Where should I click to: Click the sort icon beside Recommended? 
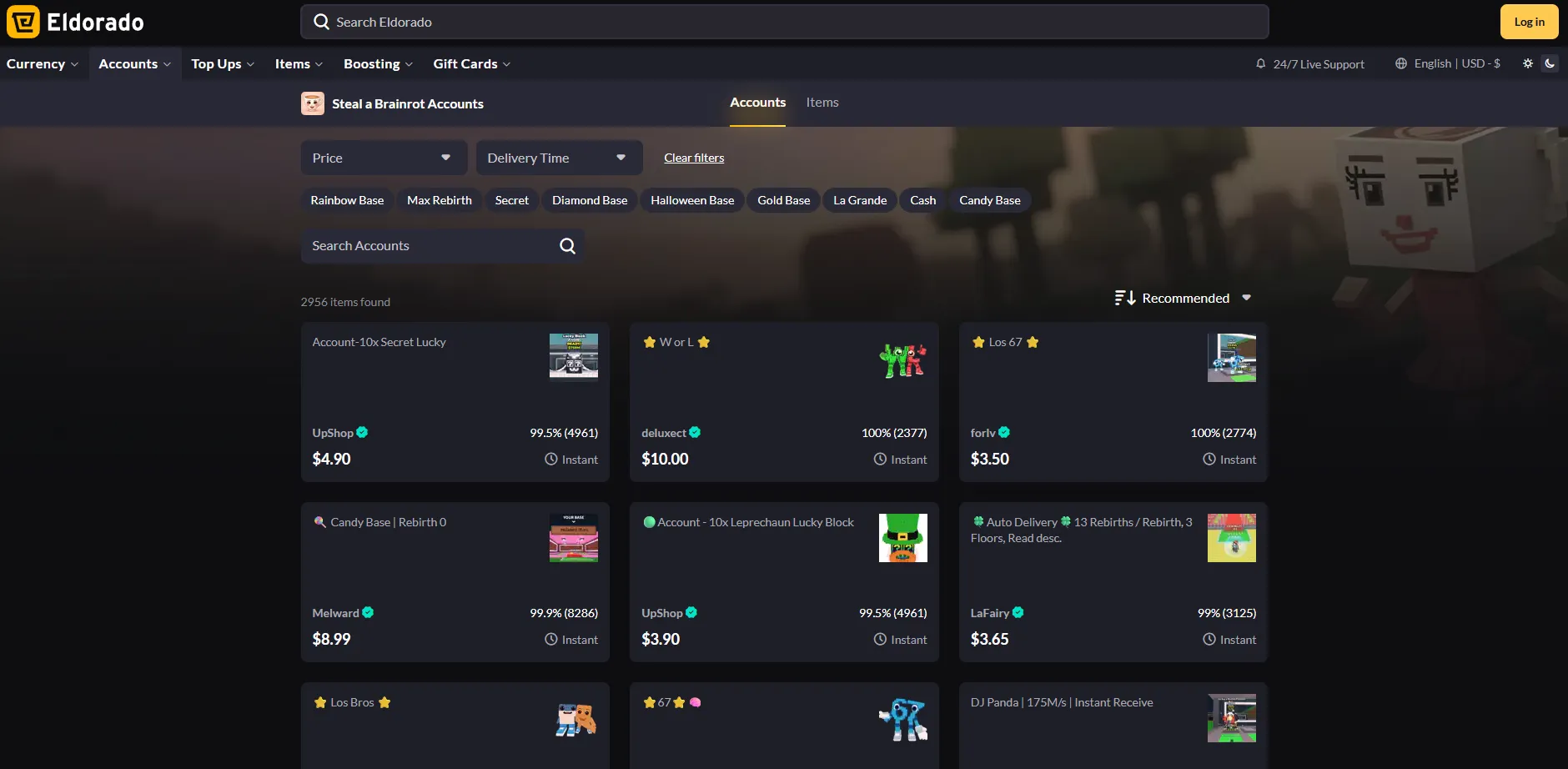coord(1124,299)
